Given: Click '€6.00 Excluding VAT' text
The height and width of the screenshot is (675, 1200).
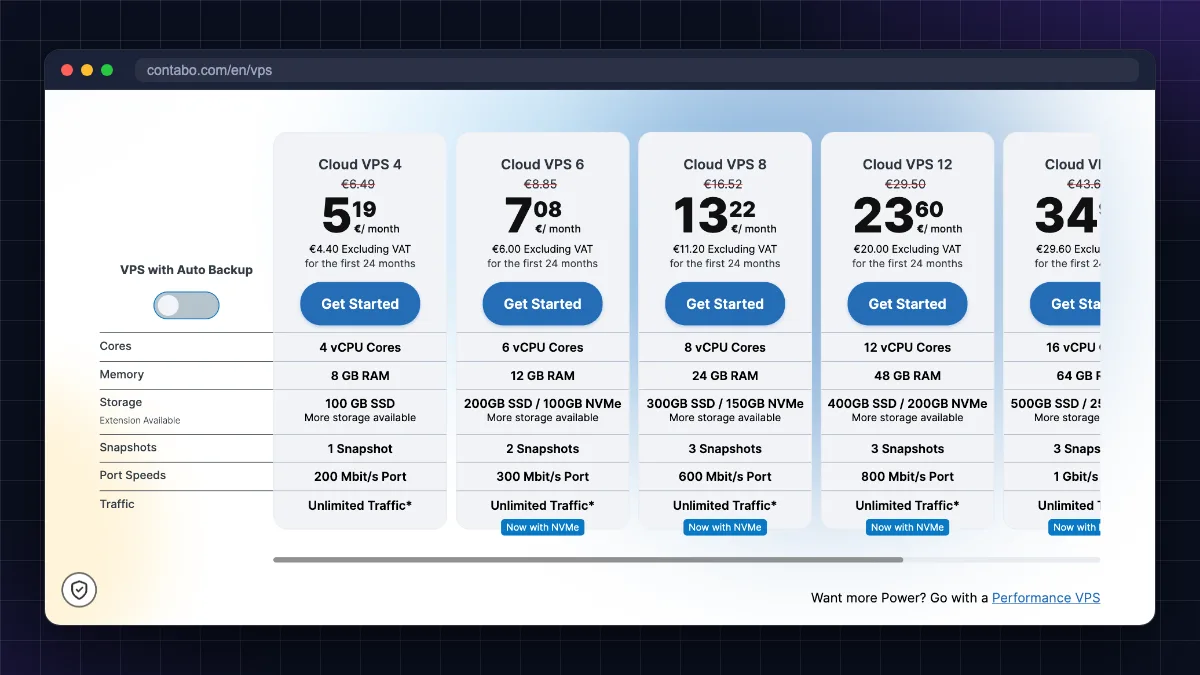Looking at the screenshot, I should [x=543, y=249].
